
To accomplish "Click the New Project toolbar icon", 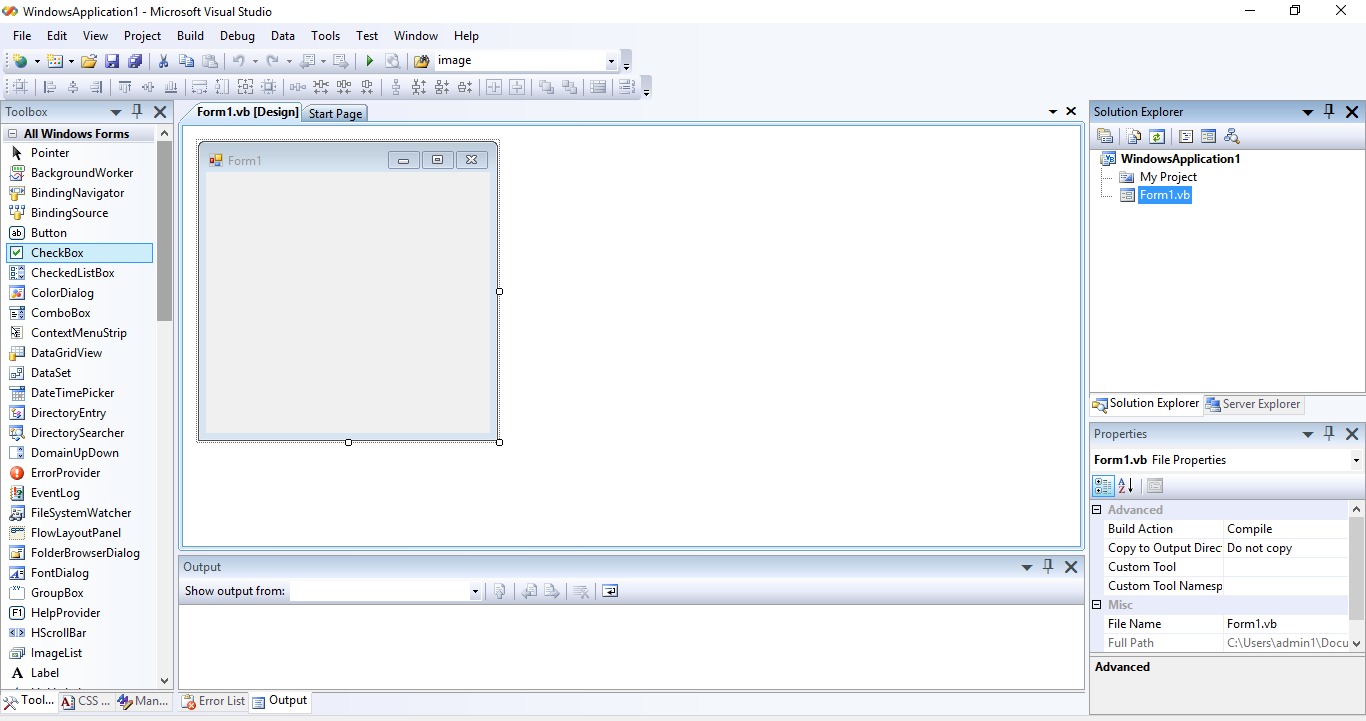I will (x=20, y=61).
